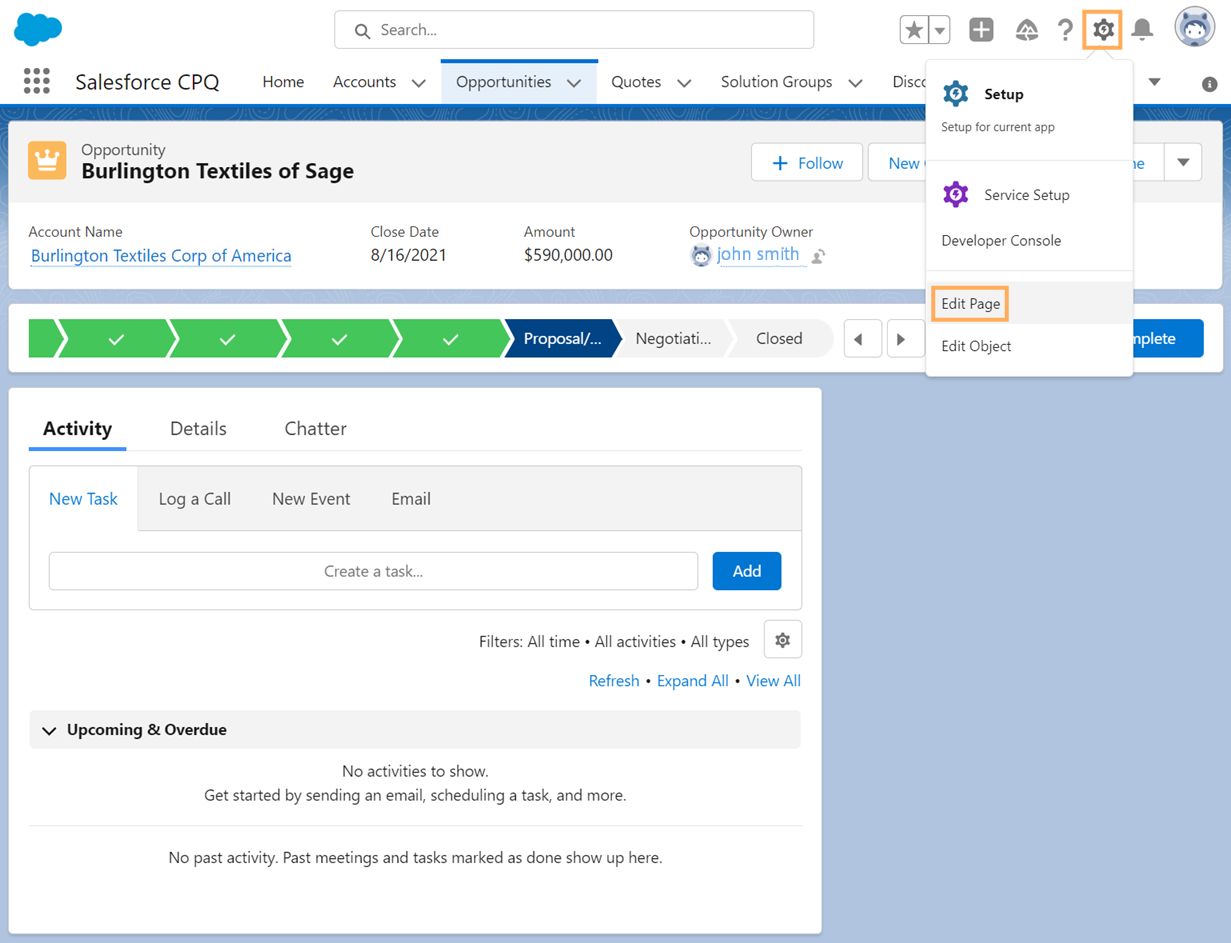
Task: Choose Edit Page from setup menu
Action: coord(1029,303)
